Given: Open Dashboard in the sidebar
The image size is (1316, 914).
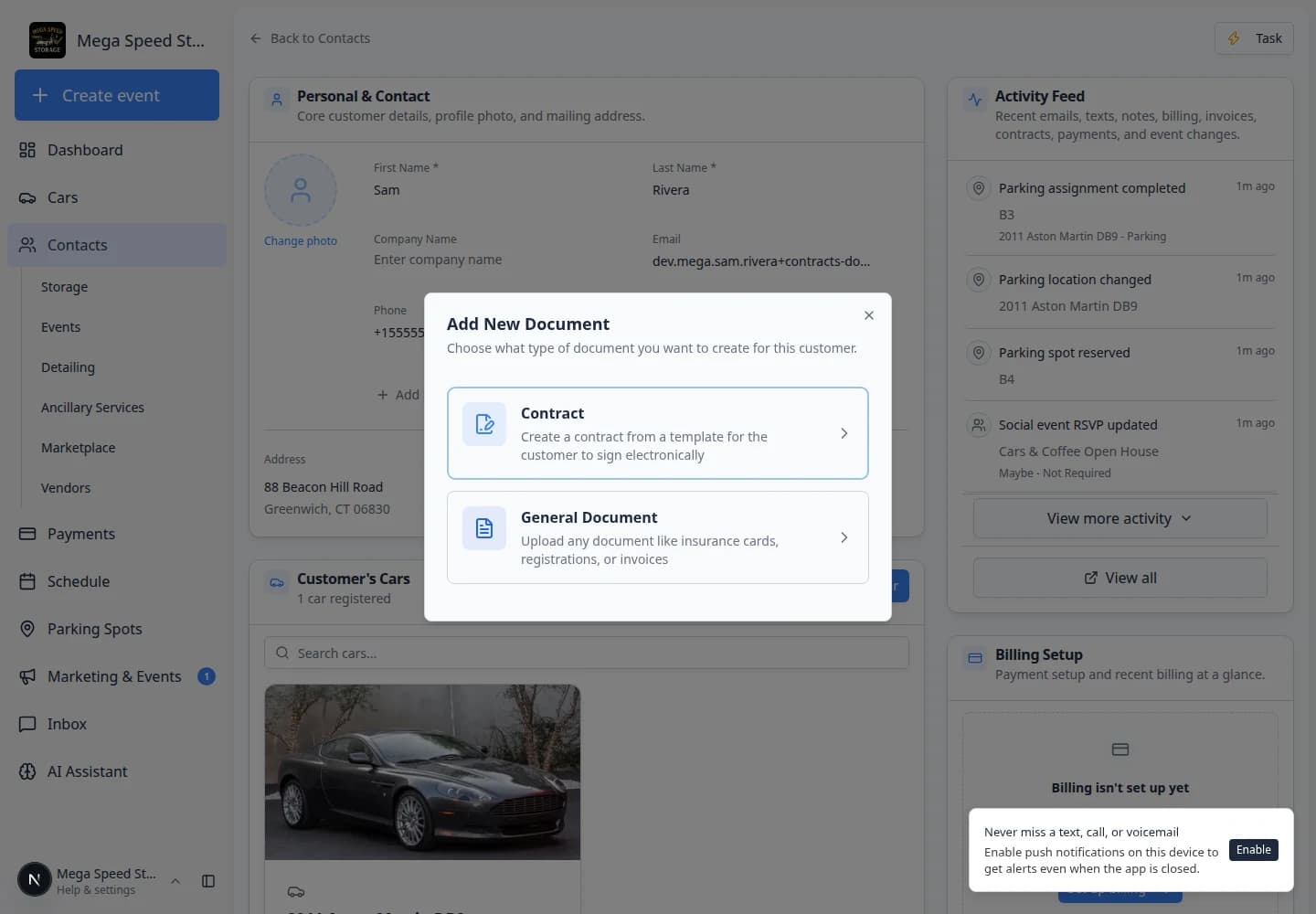Looking at the screenshot, I should tap(117, 150).
